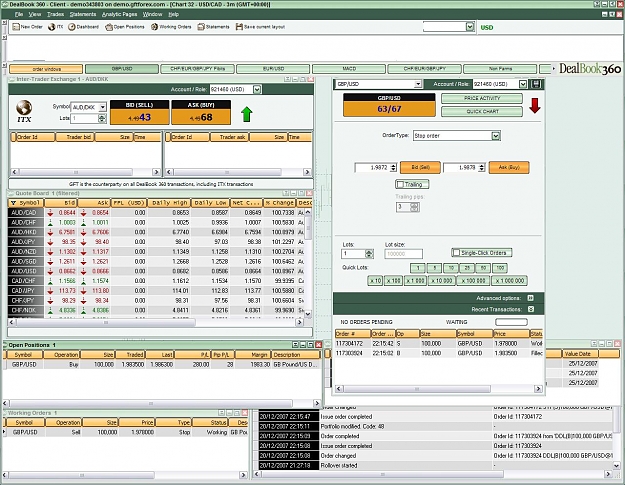Click the green up arrow indicator
Screen dimensions: 625x485
point(247,114)
